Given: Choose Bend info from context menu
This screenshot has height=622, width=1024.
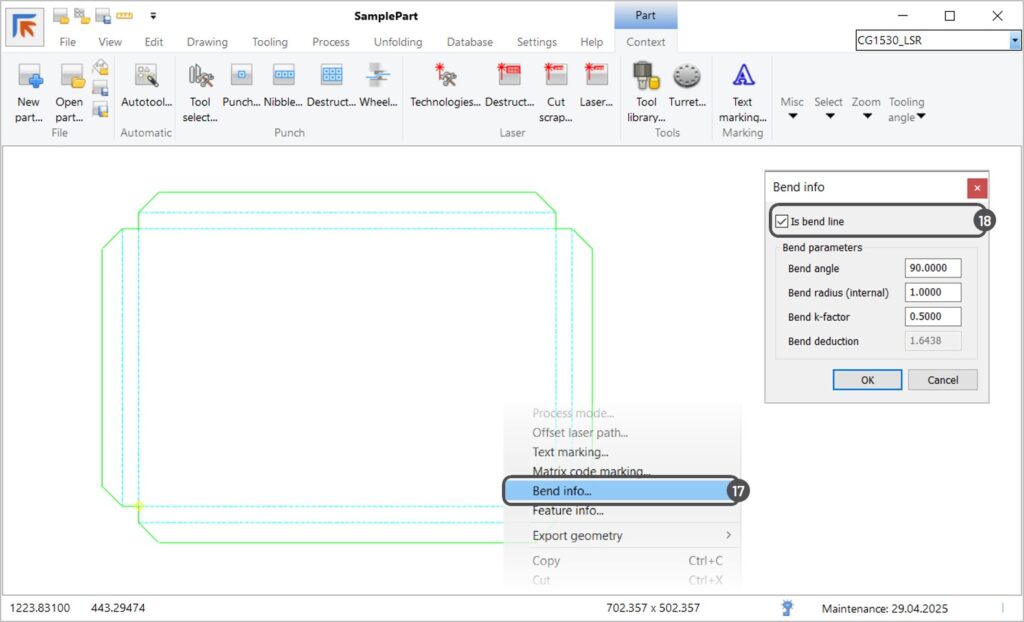Looking at the screenshot, I should pyautogui.click(x=562, y=491).
